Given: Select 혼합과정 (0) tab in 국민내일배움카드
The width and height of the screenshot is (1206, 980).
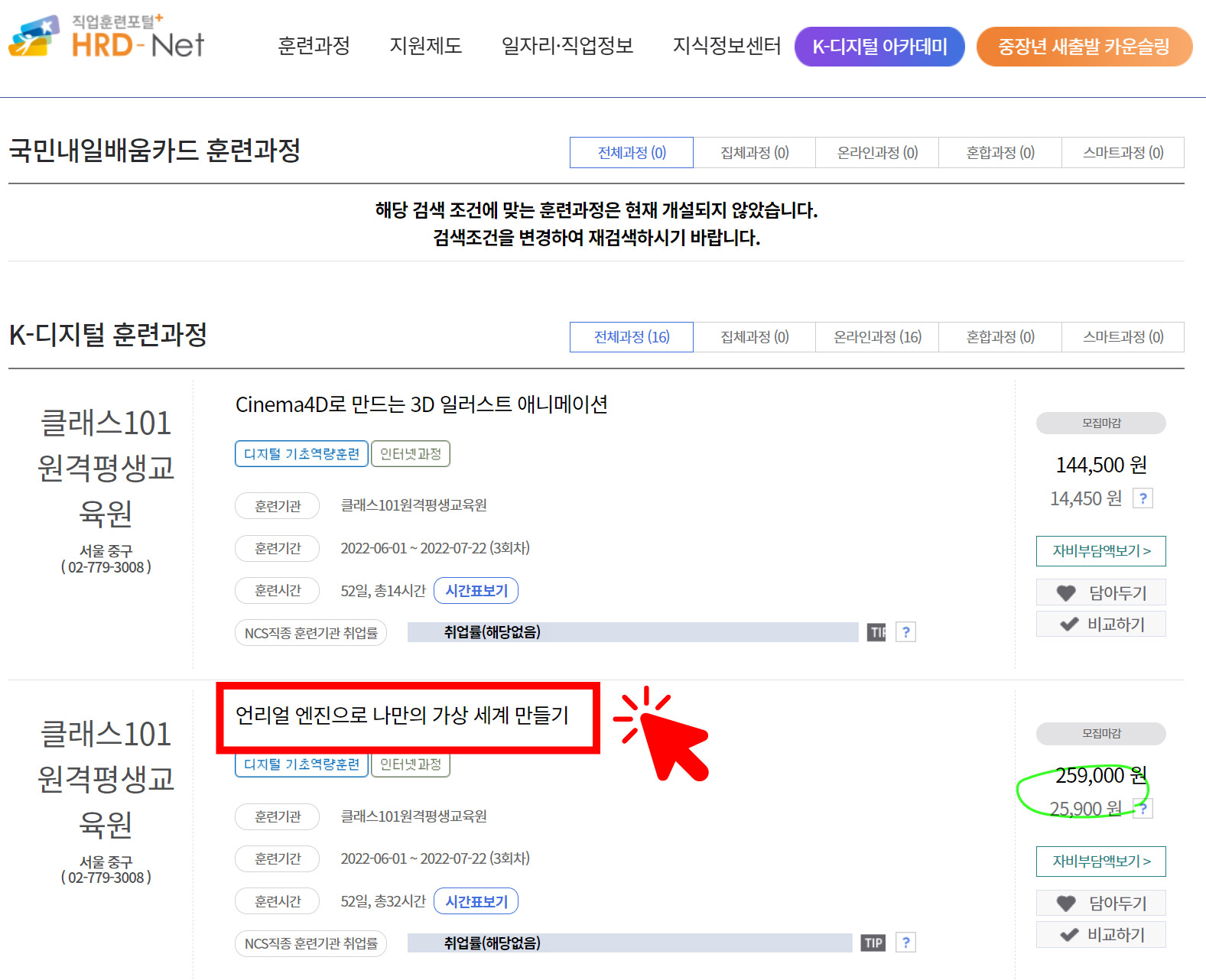Looking at the screenshot, I should point(1000,152).
